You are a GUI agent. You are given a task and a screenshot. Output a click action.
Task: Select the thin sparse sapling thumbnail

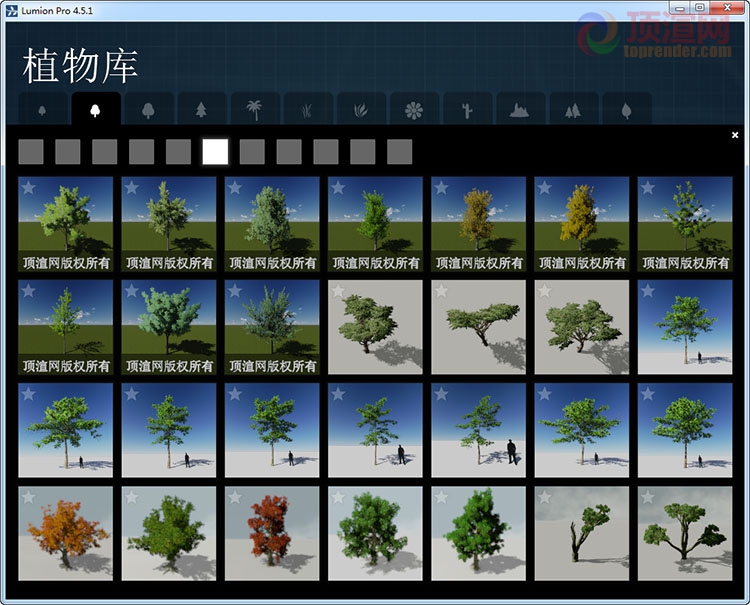pos(66,327)
